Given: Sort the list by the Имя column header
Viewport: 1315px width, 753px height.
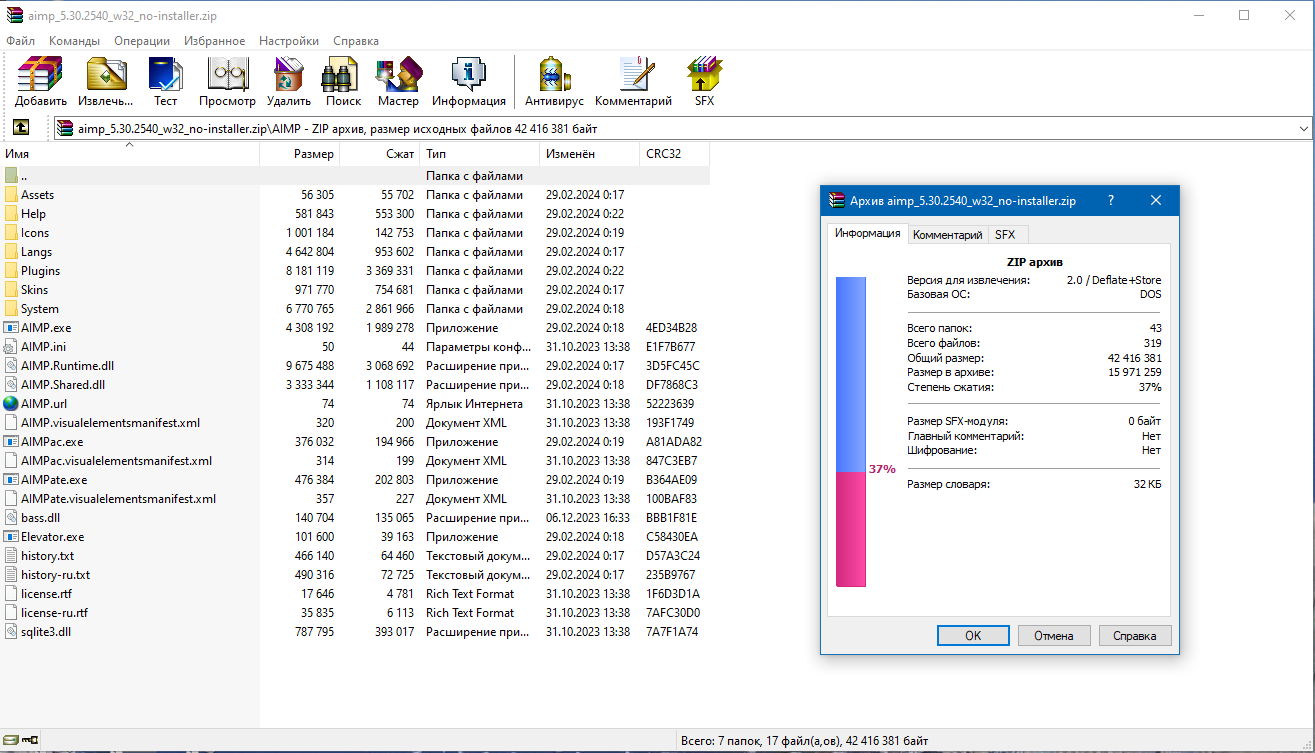Looking at the screenshot, I should click(130, 154).
